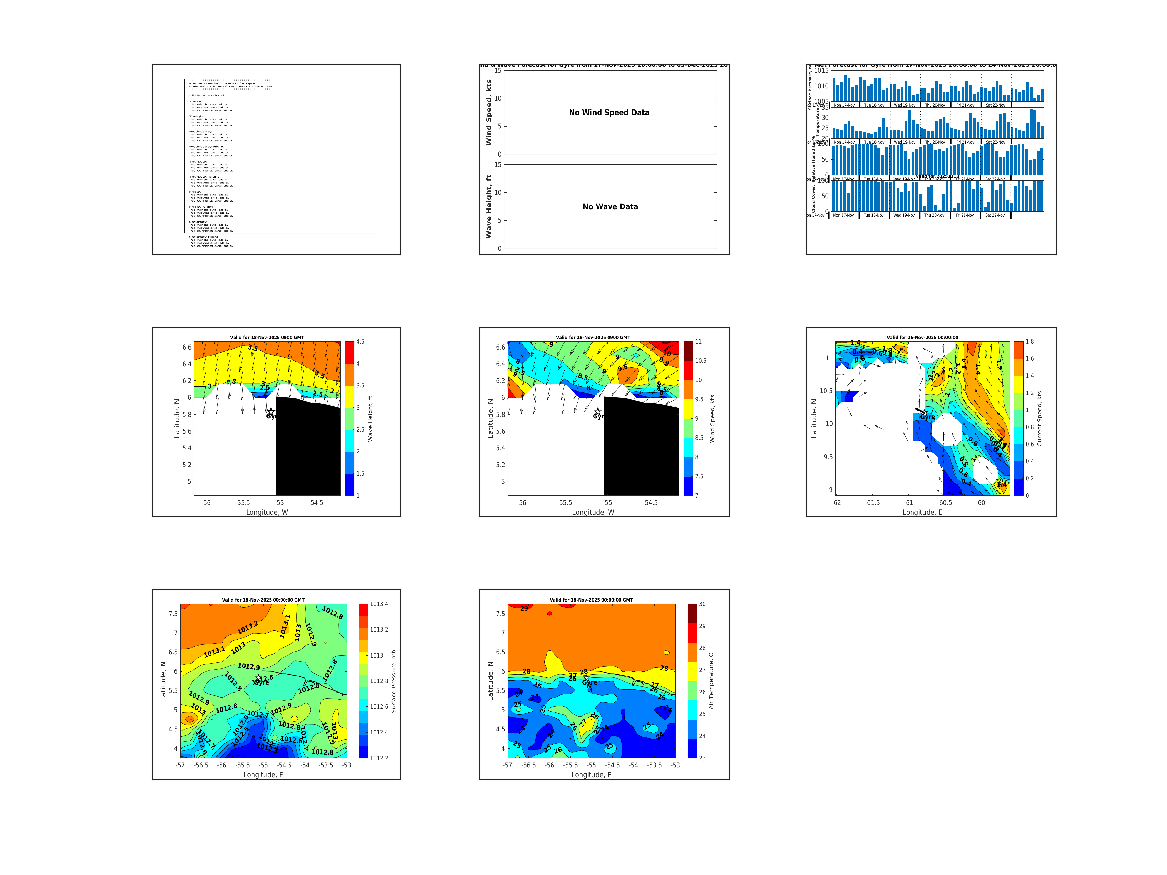
Task: Select the star location marker on wind speed map
Action: click(598, 411)
